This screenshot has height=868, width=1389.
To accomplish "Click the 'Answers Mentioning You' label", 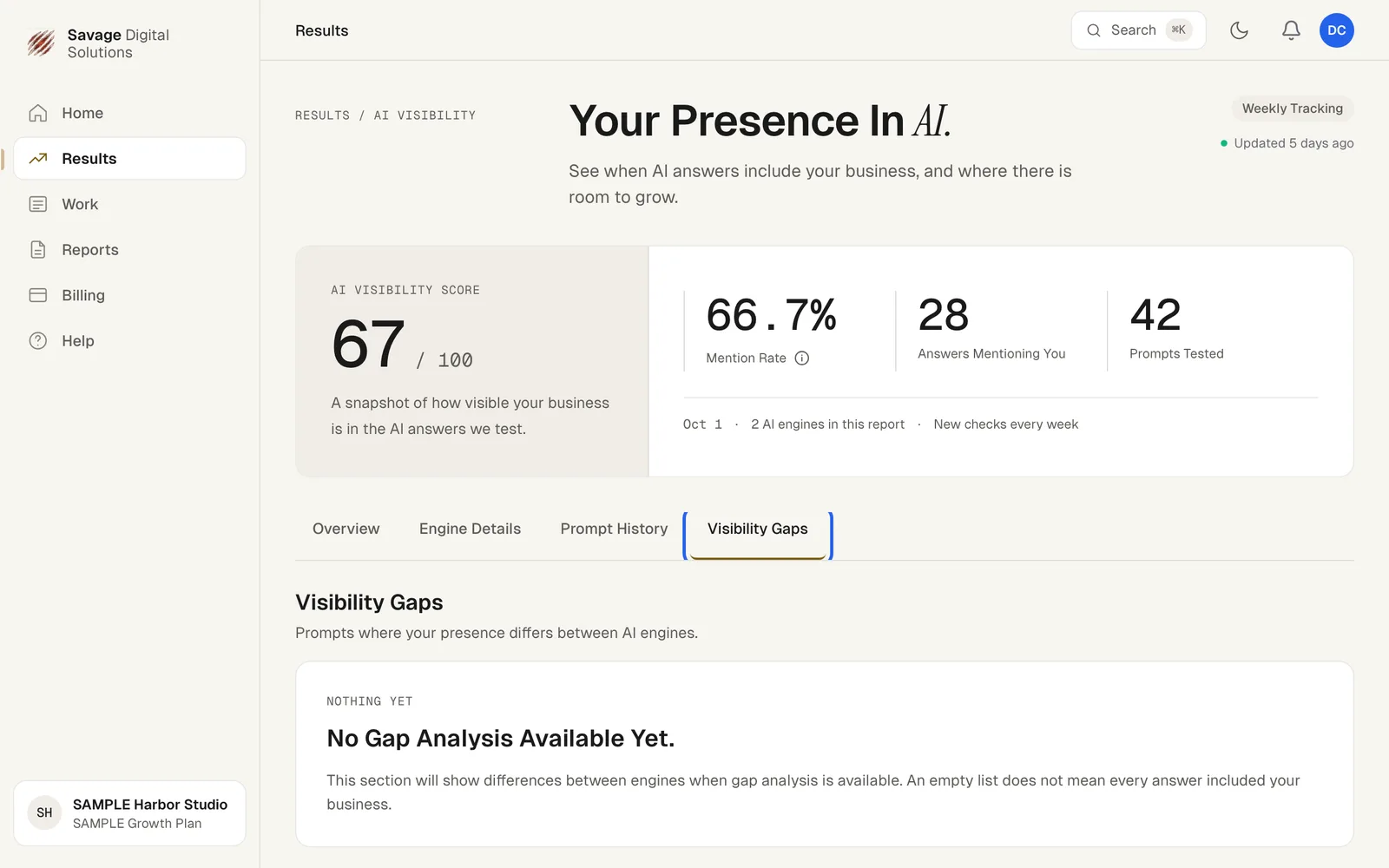I will pos(991,354).
